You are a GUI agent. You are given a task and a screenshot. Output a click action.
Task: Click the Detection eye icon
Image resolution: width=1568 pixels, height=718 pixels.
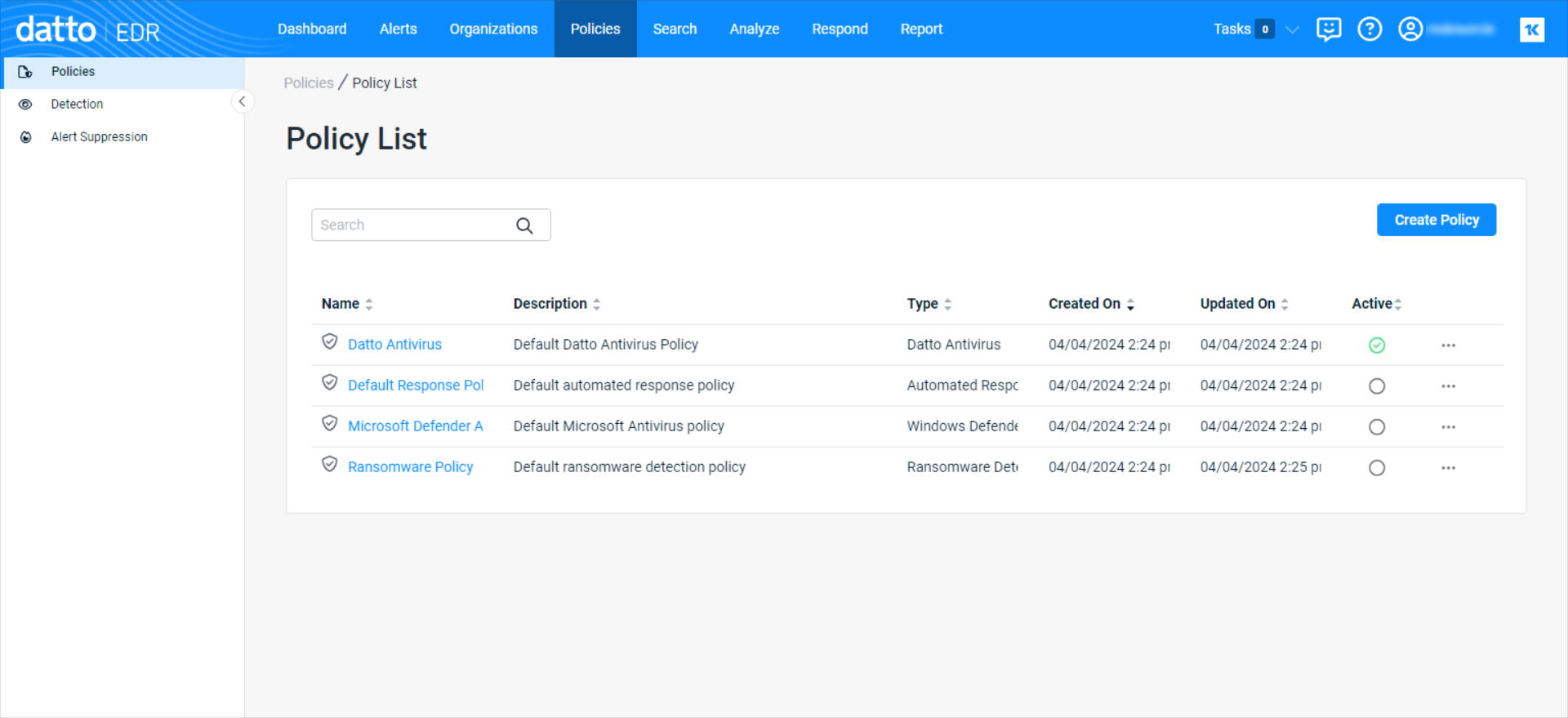pyautogui.click(x=25, y=105)
